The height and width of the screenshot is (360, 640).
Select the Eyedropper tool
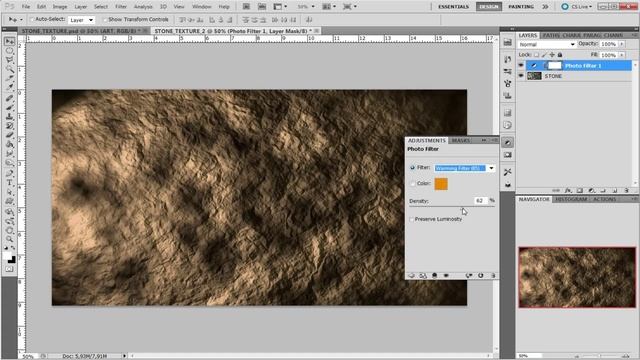coord(9,87)
